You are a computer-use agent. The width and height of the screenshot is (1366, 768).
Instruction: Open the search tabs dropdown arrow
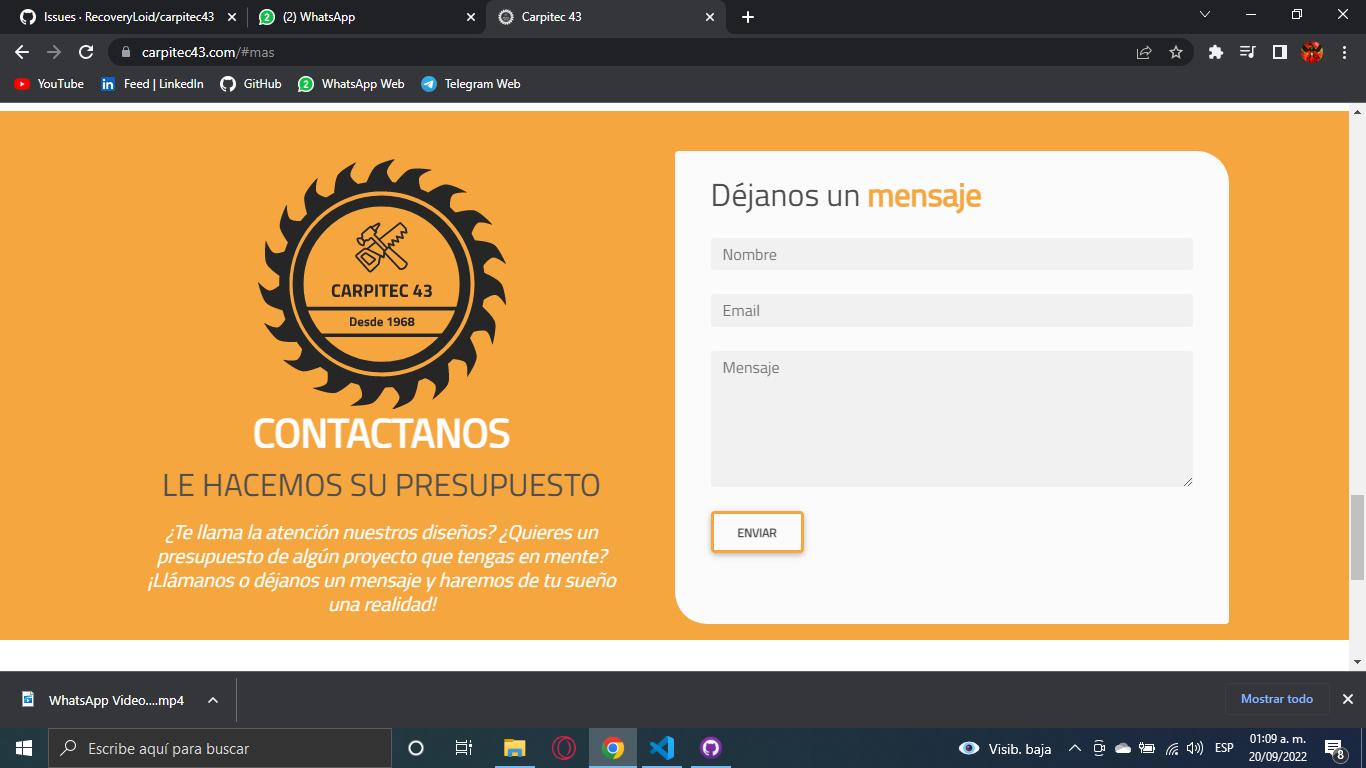[x=1205, y=15]
